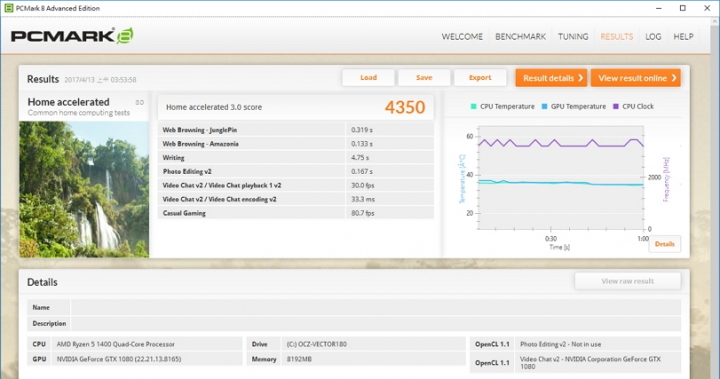720x379 pixels.
Task: Toggle the CPU Clock legend swatch
Action: click(616, 107)
